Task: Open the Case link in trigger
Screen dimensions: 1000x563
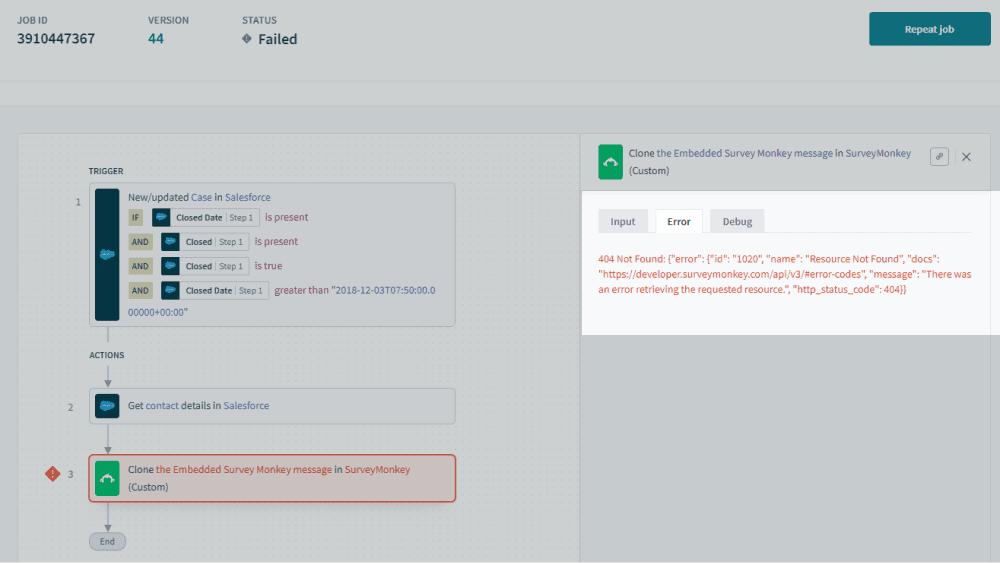Action: point(202,197)
